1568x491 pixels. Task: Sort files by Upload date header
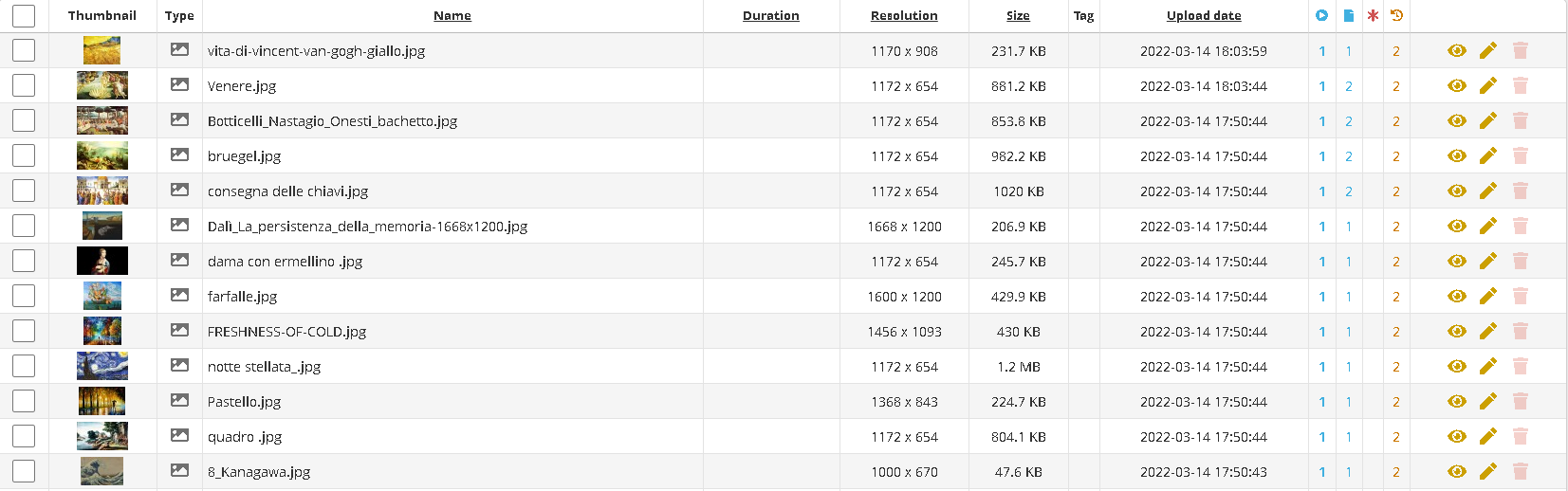(x=1204, y=15)
